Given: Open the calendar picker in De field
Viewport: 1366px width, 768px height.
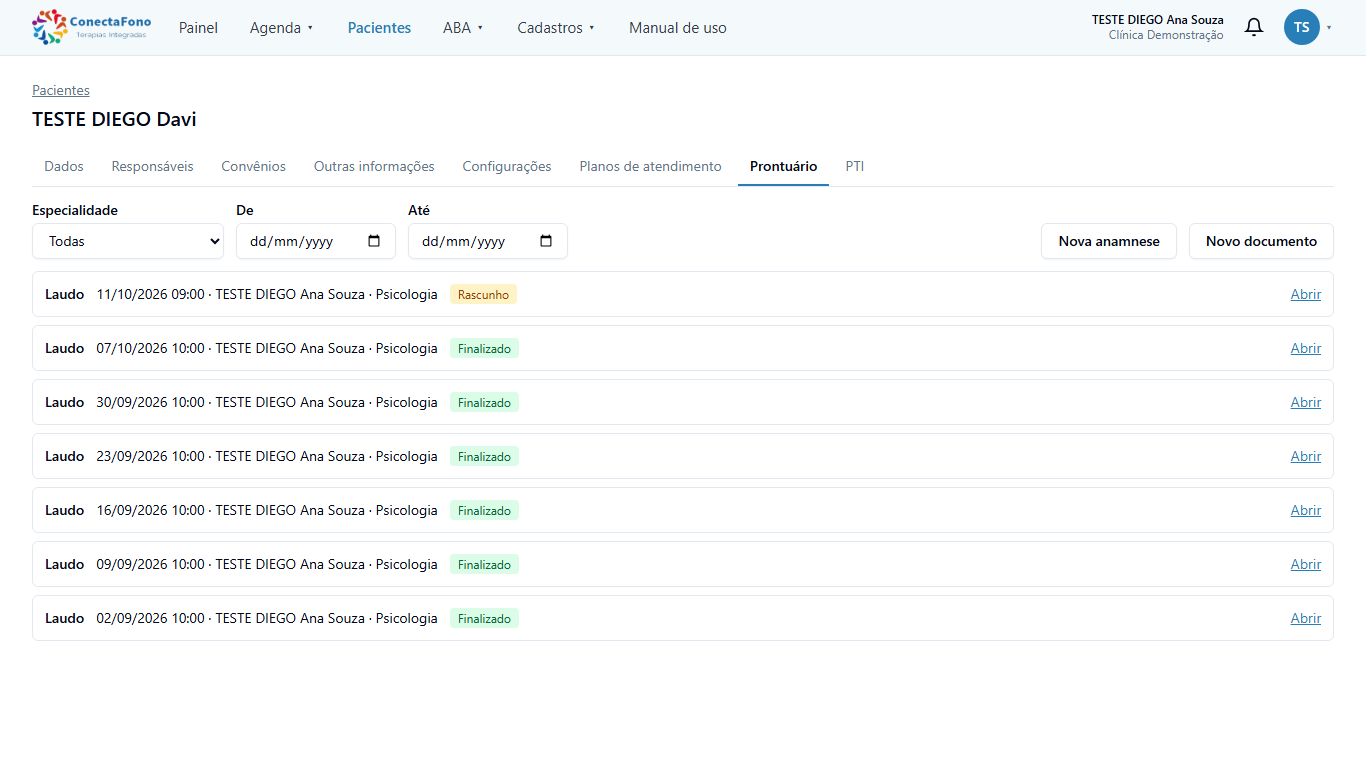Looking at the screenshot, I should pyautogui.click(x=375, y=241).
